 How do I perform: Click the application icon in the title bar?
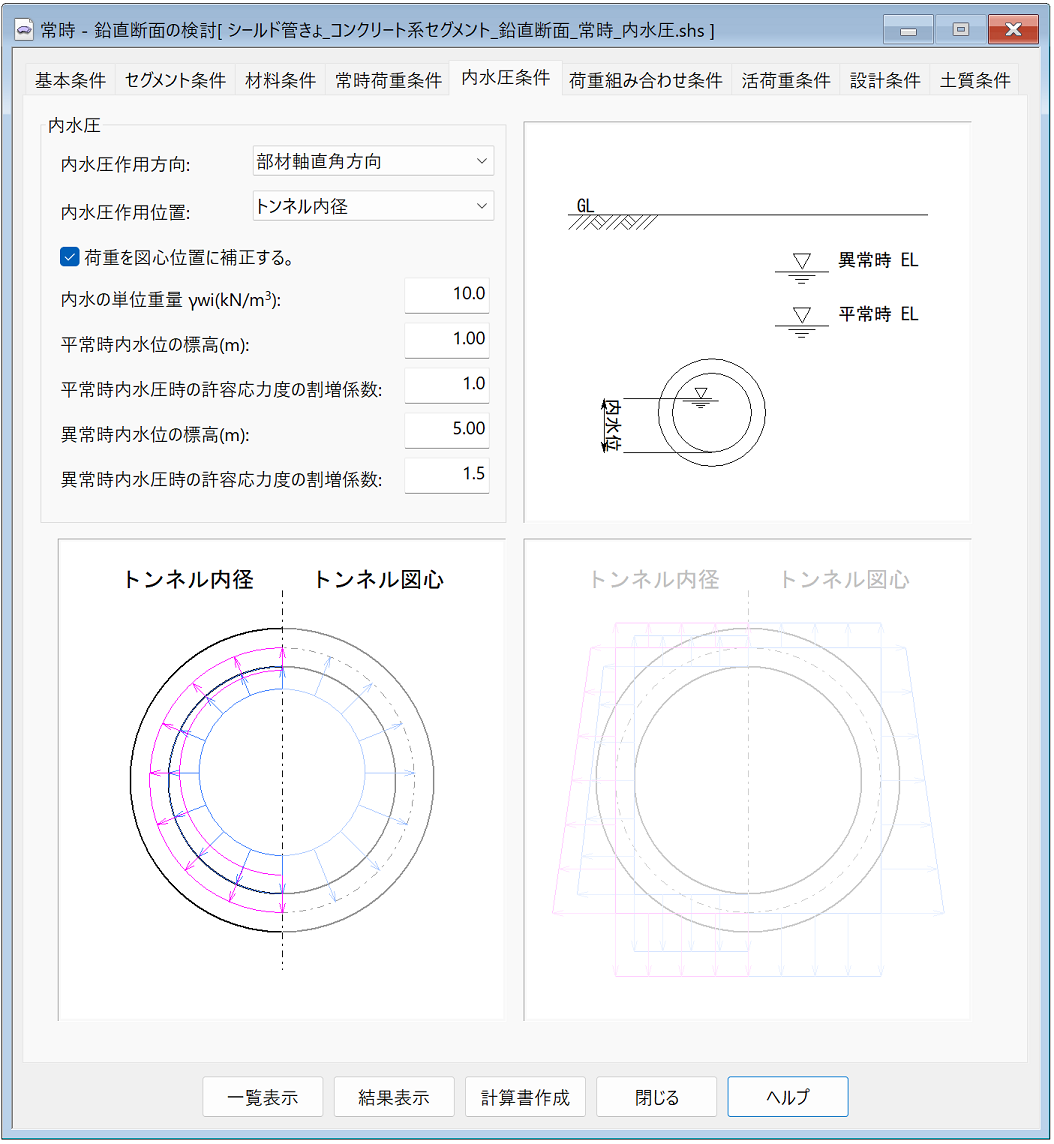point(25,29)
